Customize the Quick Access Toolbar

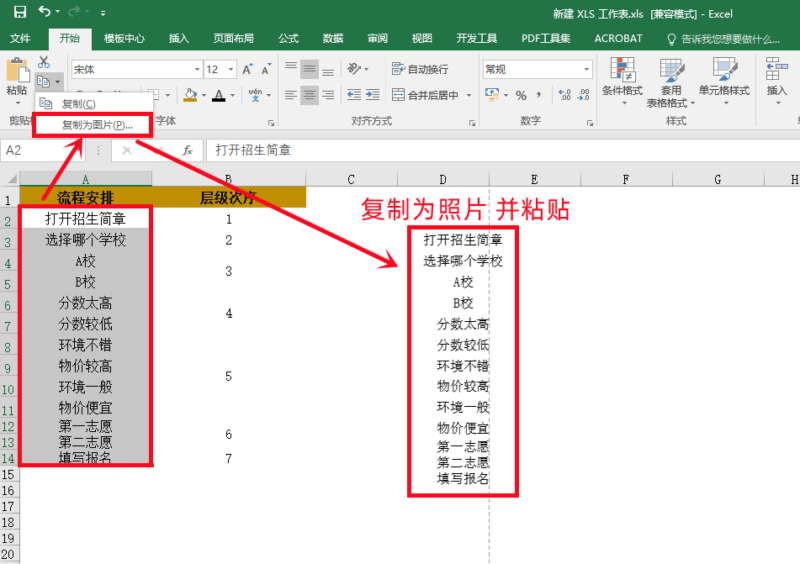(x=103, y=13)
